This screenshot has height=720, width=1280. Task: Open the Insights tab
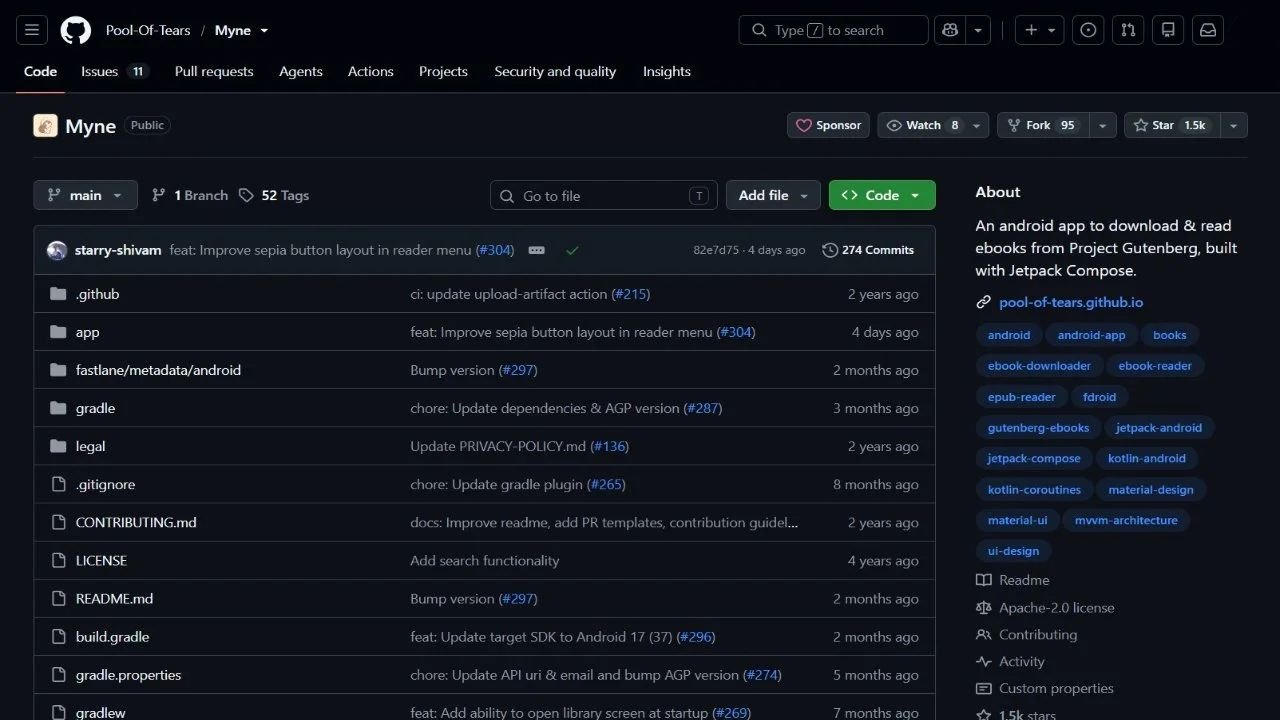(667, 71)
